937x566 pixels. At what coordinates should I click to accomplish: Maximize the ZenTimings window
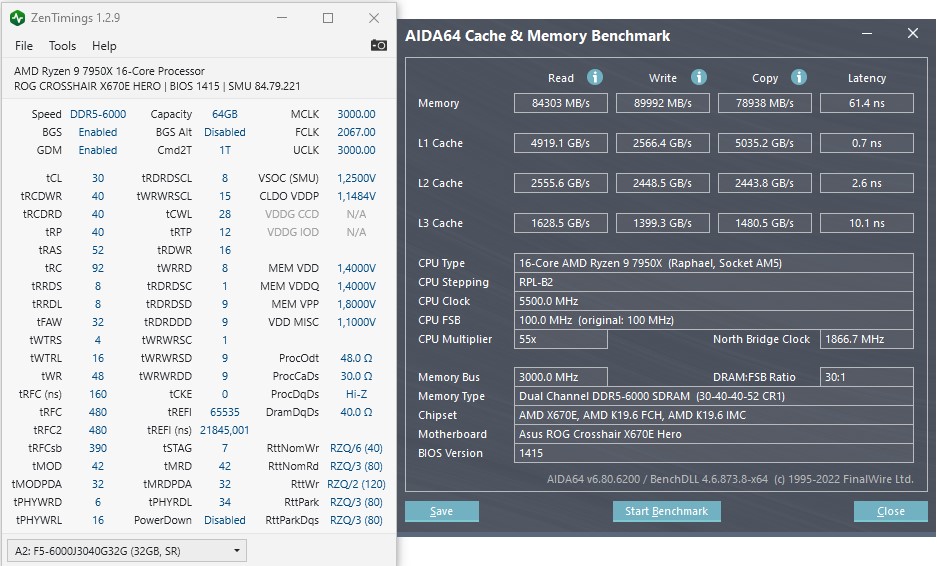[328, 18]
